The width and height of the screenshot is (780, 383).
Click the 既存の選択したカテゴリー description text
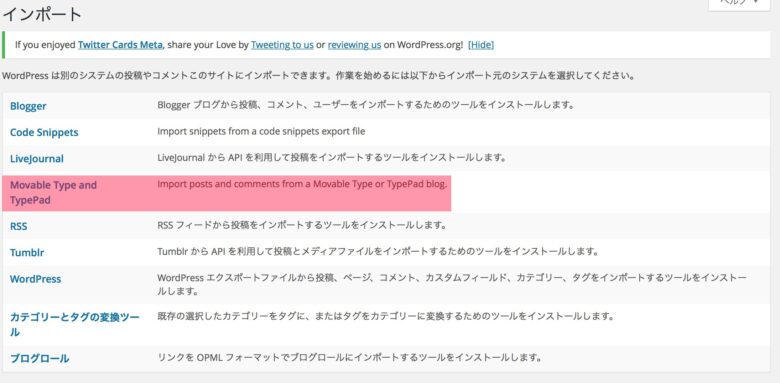point(386,316)
